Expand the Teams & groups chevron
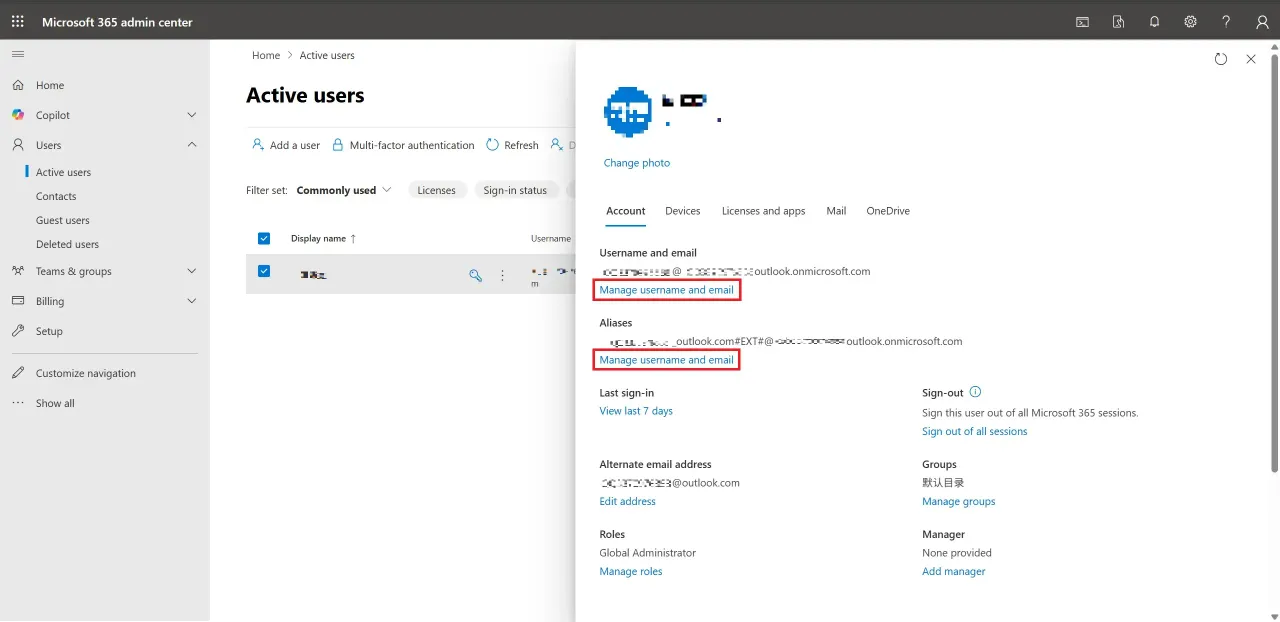Screen dimensions: 1280x622 tap(192, 271)
